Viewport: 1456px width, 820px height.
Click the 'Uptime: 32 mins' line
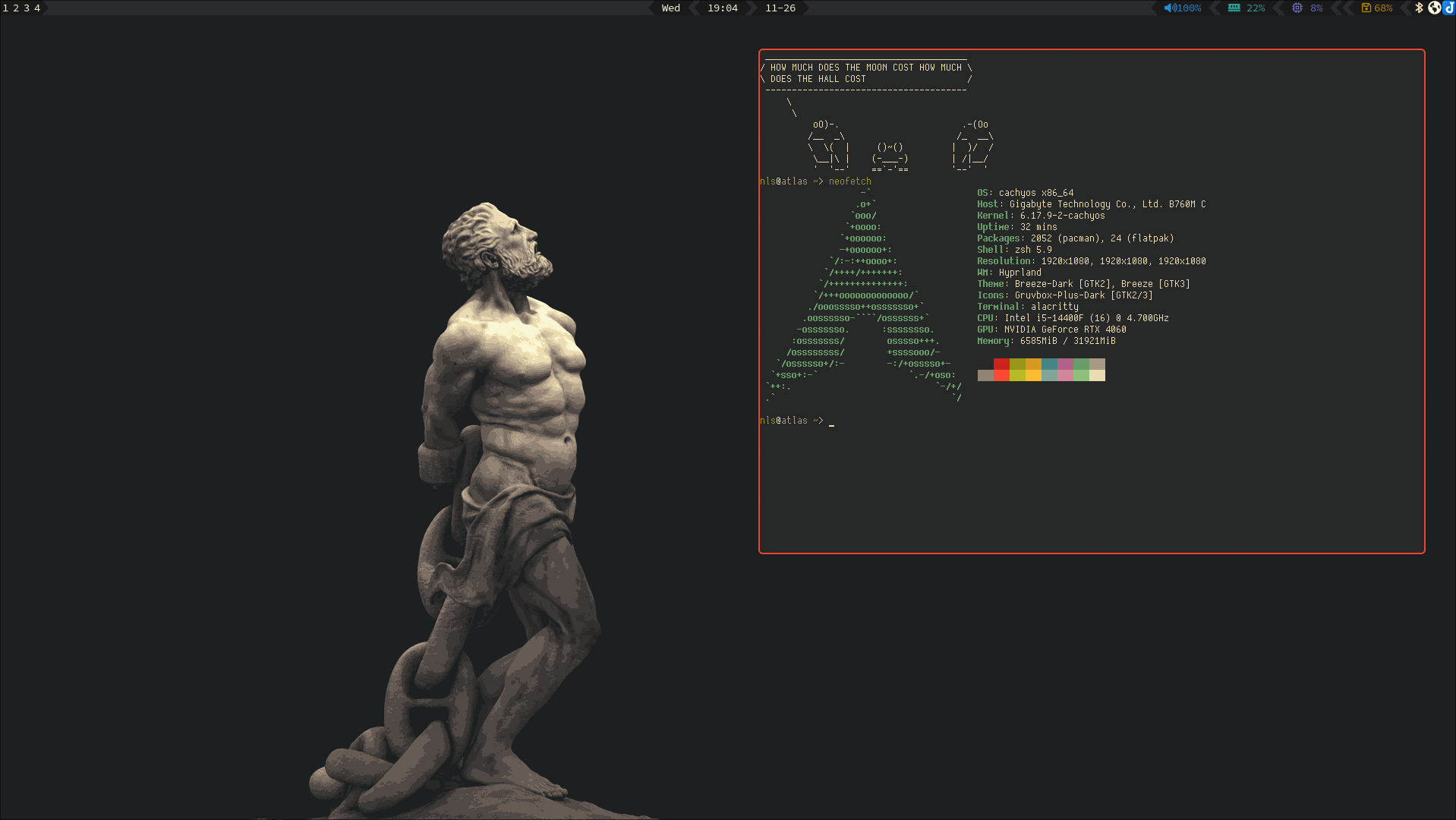pyautogui.click(x=1017, y=227)
